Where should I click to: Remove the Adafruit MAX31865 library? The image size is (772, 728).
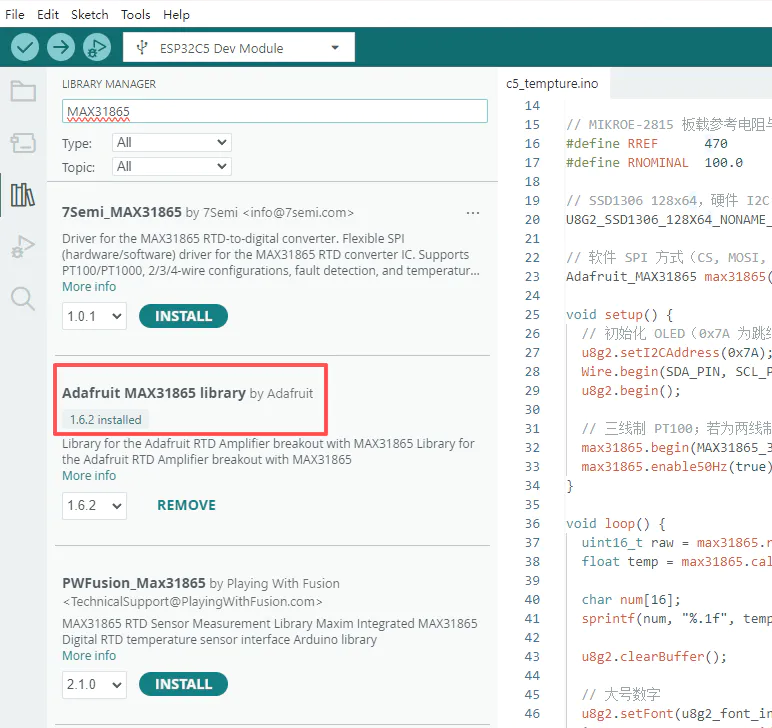[186, 505]
